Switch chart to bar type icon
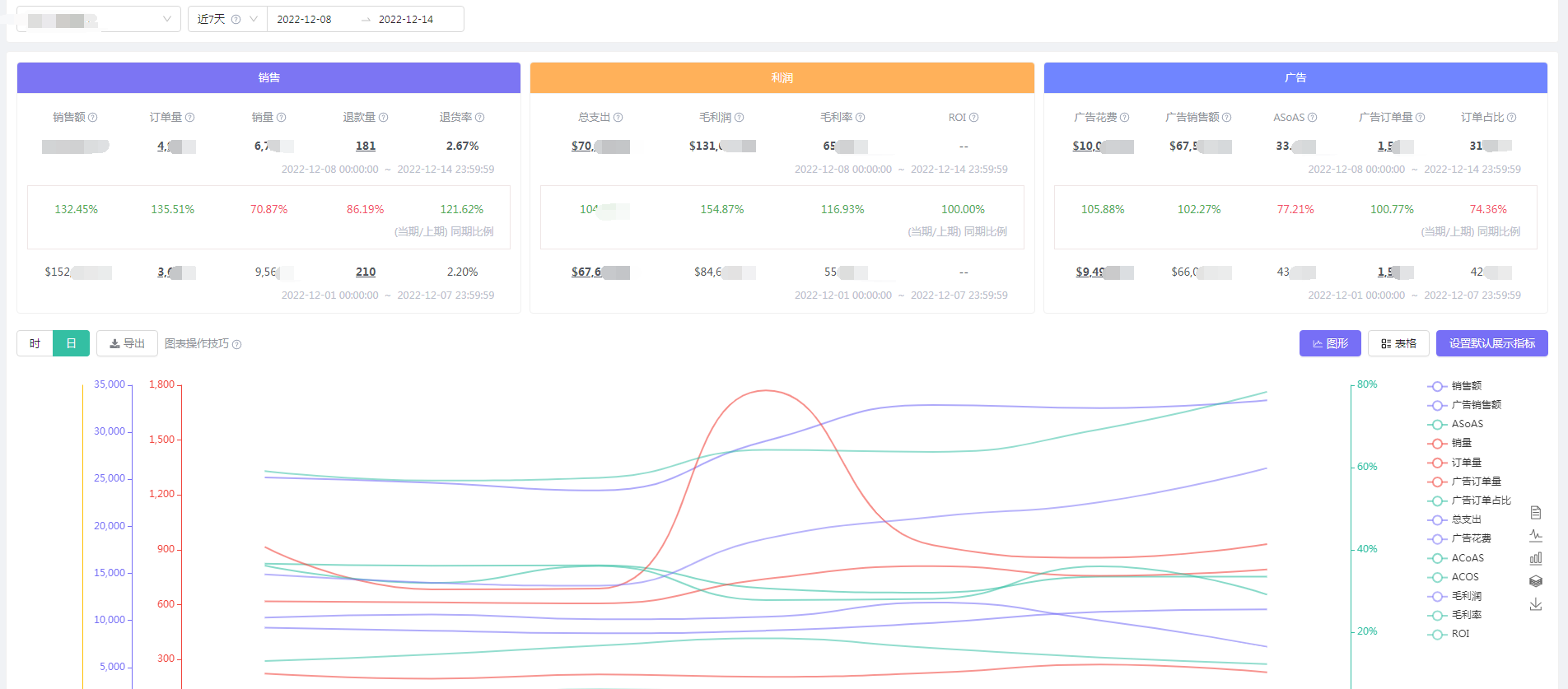Viewport: 1568px width, 689px height. [1535, 558]
